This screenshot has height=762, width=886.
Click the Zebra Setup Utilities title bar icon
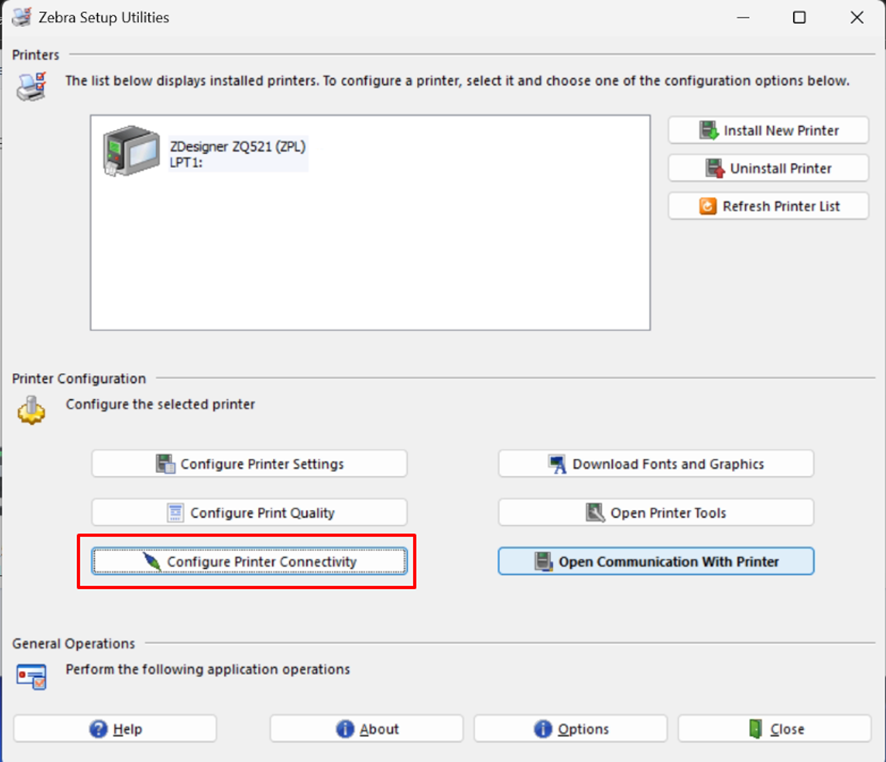pyautogui.click(x=21, y=17)
